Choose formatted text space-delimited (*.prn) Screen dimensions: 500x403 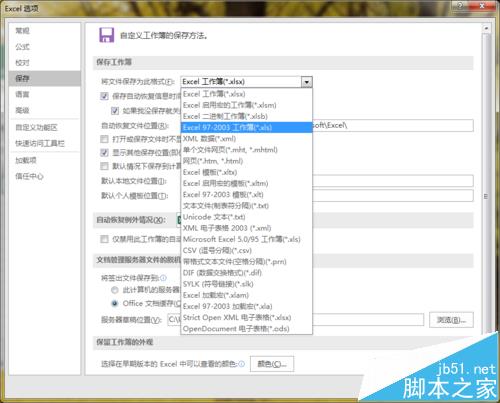coord(247,262)
